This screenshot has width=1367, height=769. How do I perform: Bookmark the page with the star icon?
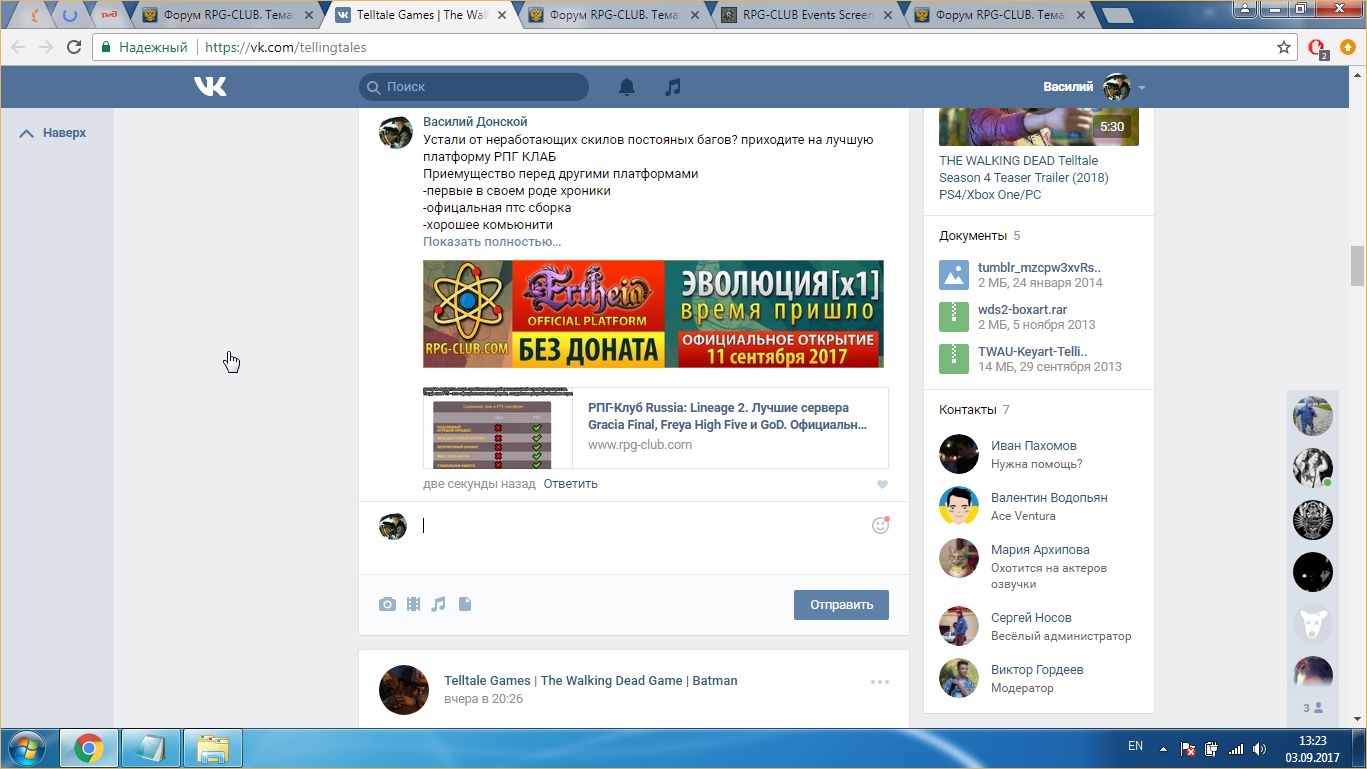pyautogui.click(x=1284, y=47)
